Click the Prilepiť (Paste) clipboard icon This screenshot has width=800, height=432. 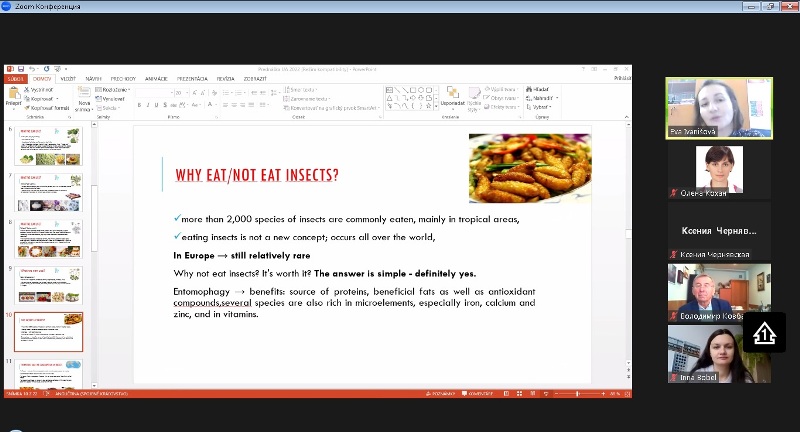coord(14,93)
